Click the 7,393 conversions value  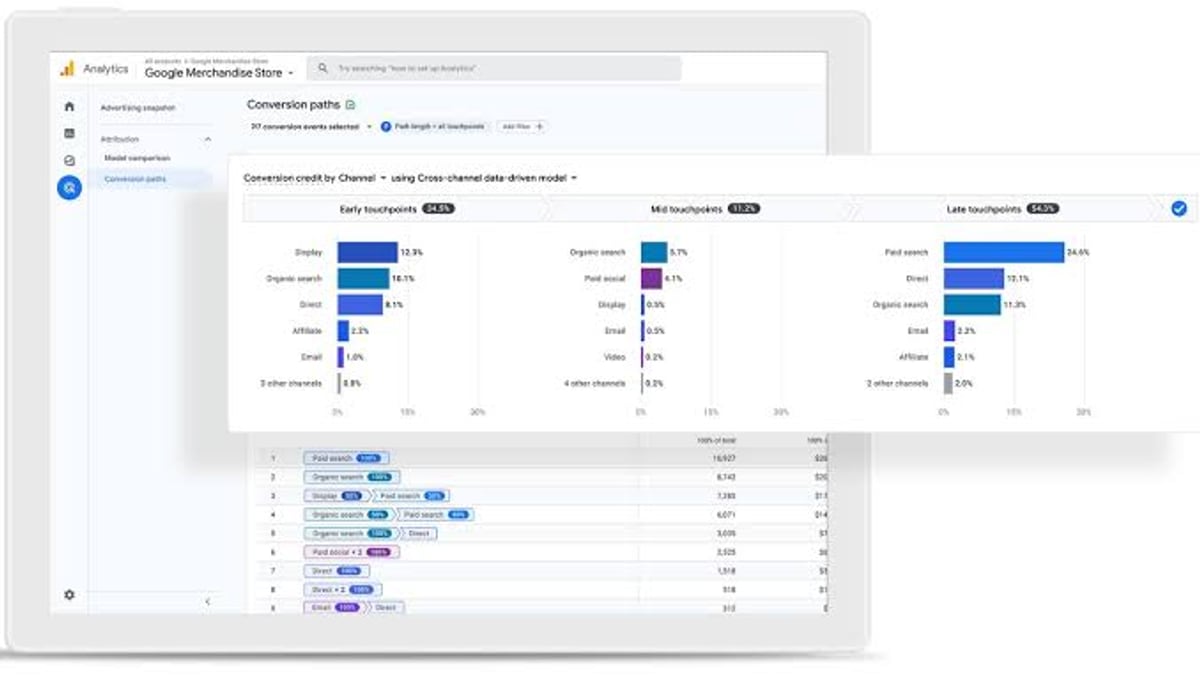click(x=726, y=496)
